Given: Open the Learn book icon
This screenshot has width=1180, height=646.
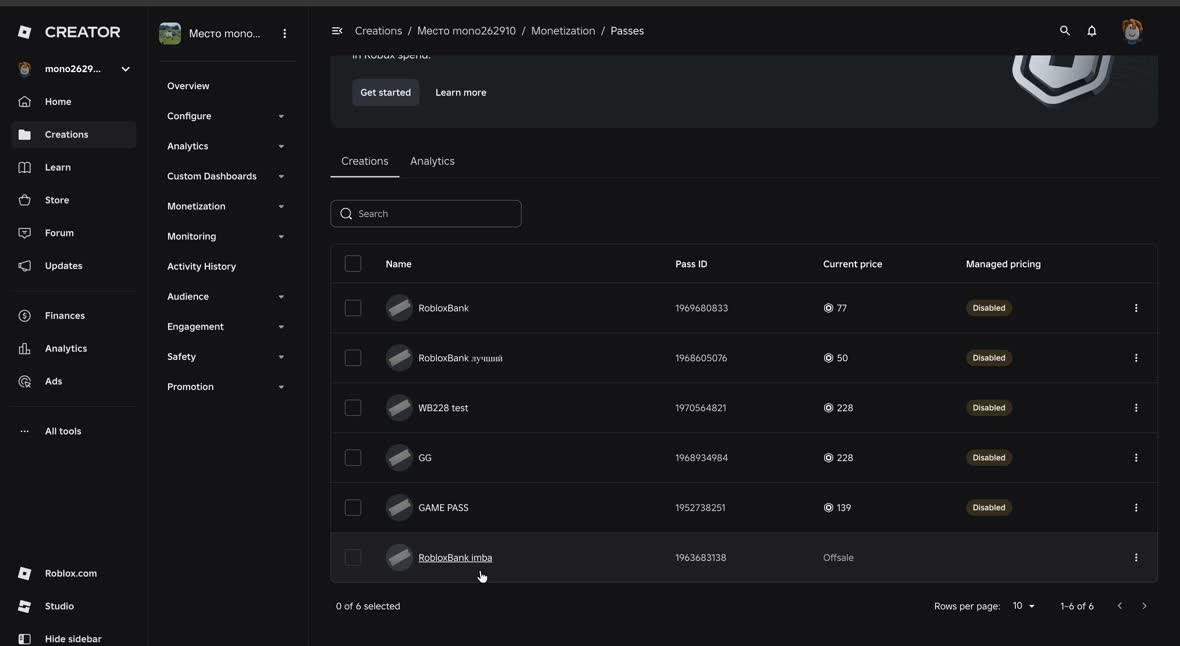Looking at the screenshot, I should point(24,167).
